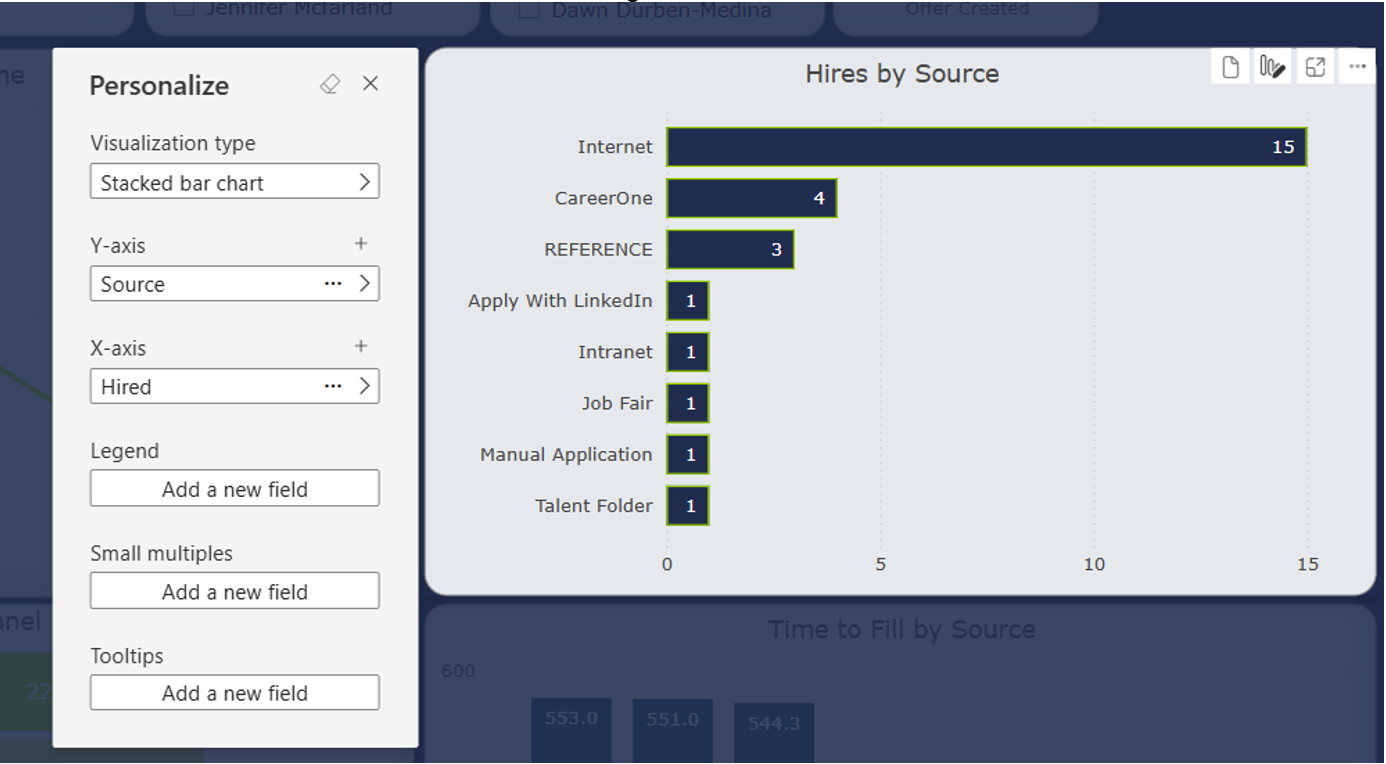Viewport: 1386px width, 764px height.
Task: Click the Personalize this visual icon
Action: click(x=1272, y=67)
